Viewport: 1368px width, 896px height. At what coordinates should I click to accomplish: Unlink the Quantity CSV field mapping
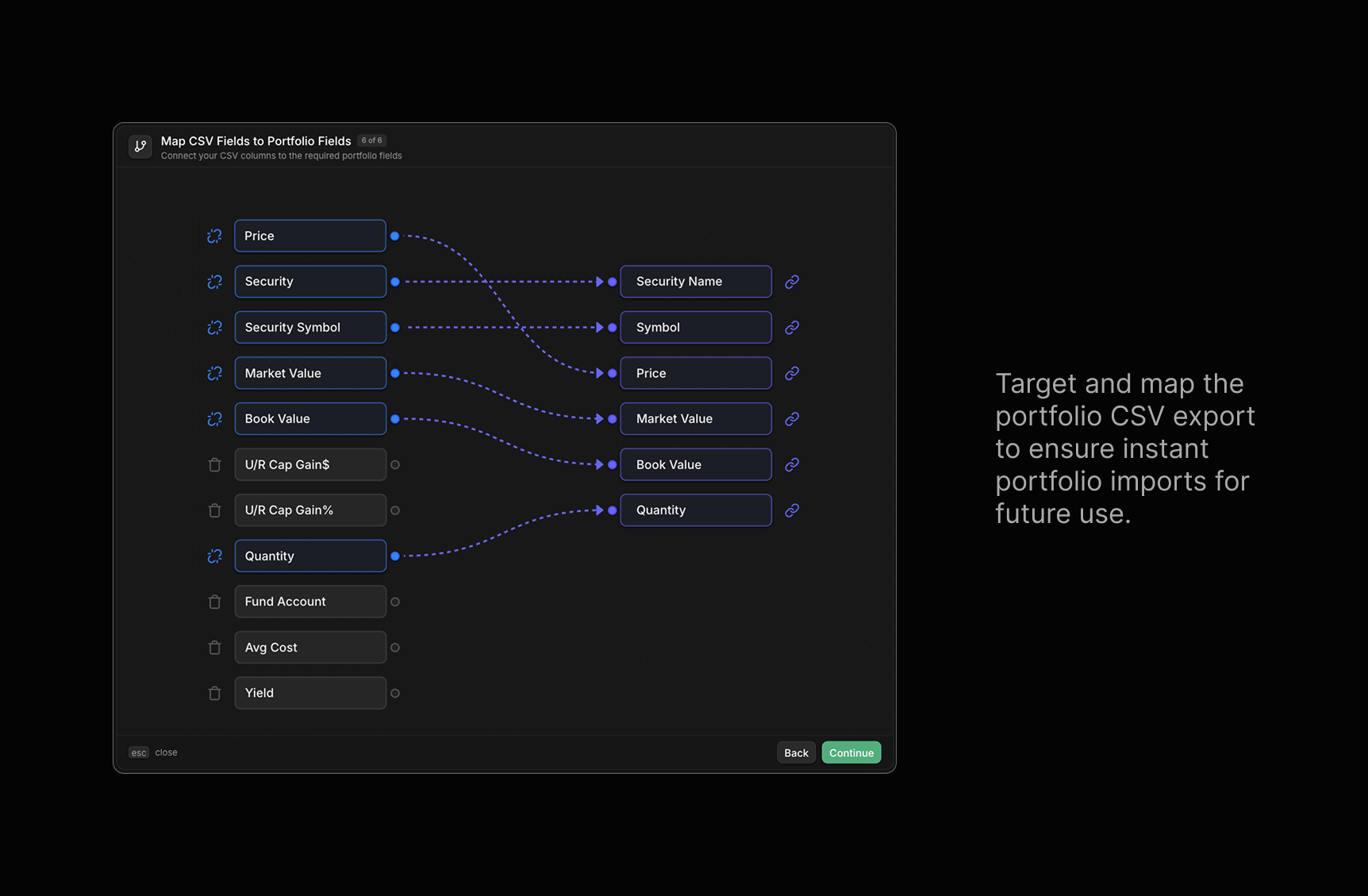tap(214, 556)
